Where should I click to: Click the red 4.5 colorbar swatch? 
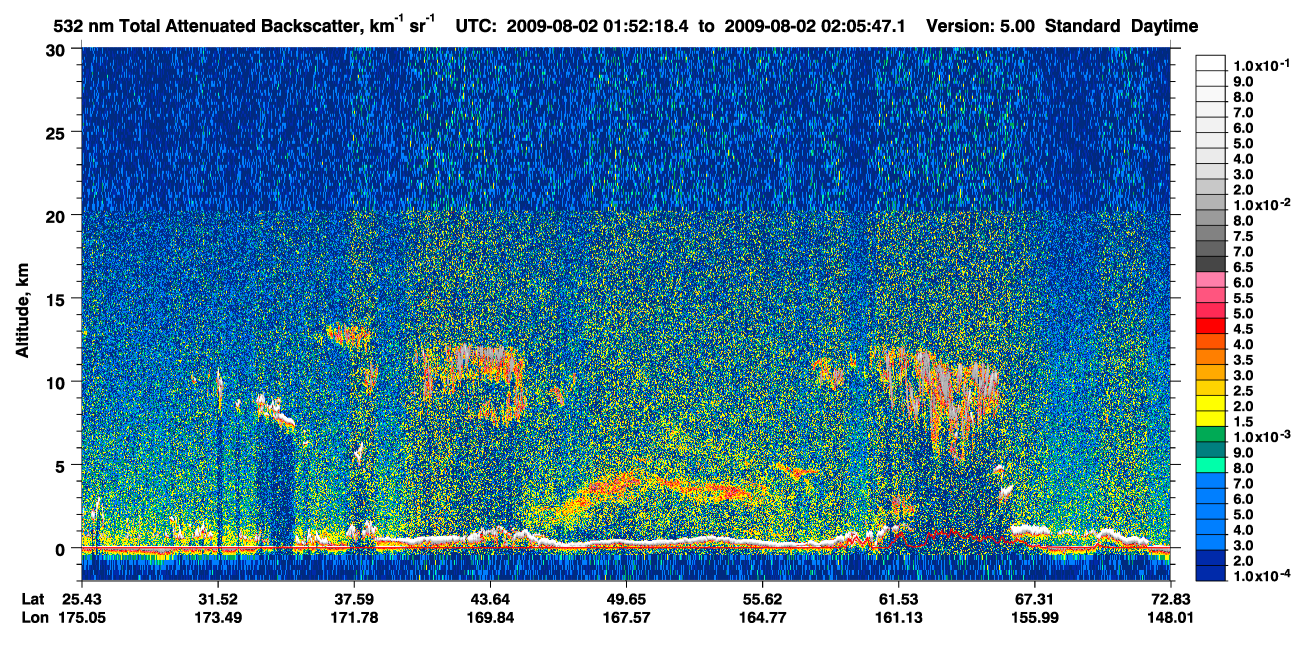1210,329
